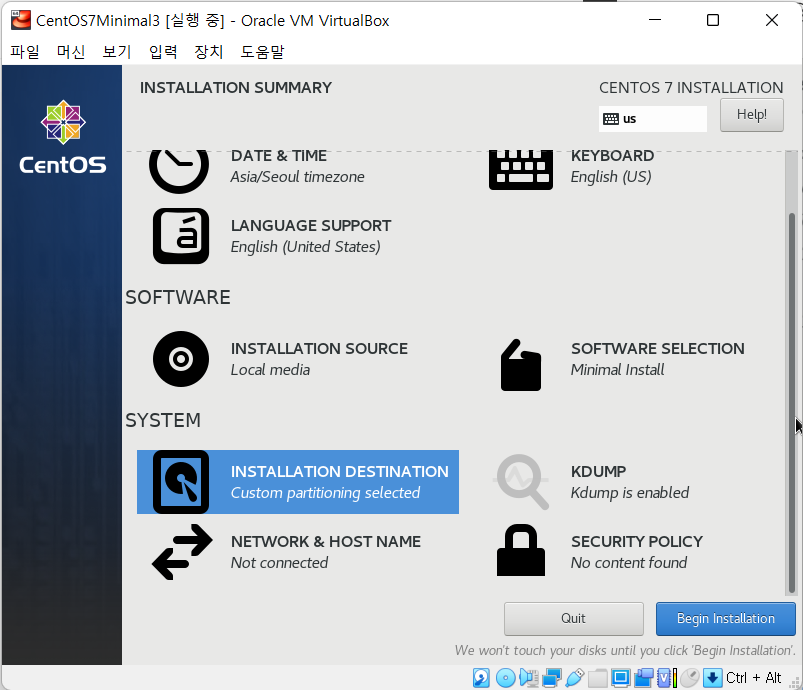Viewport: 803px width, 690px height.
Task: Click the us keyboard layout indicator
Action: click(x=652, y=119)
